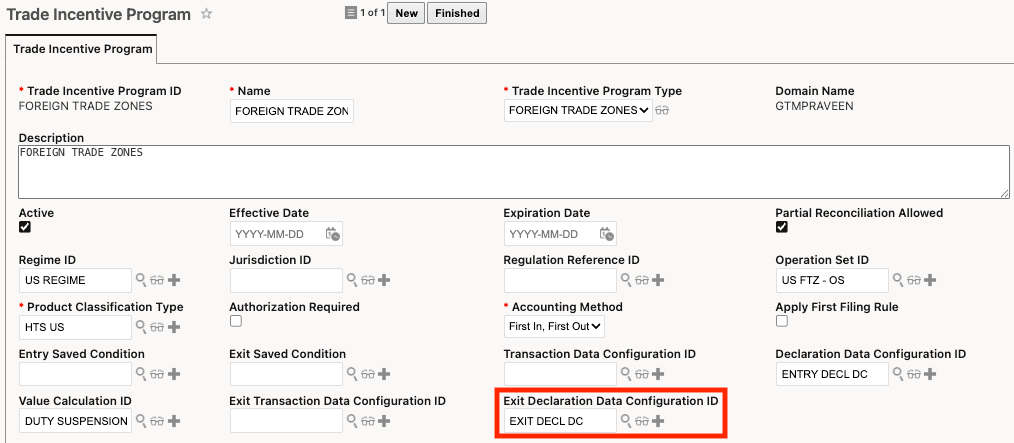Search for Jurisdiction ID magnifier
Image resolution: width=1014 pixels, height=443 pixels.
[x=352, y=281]
